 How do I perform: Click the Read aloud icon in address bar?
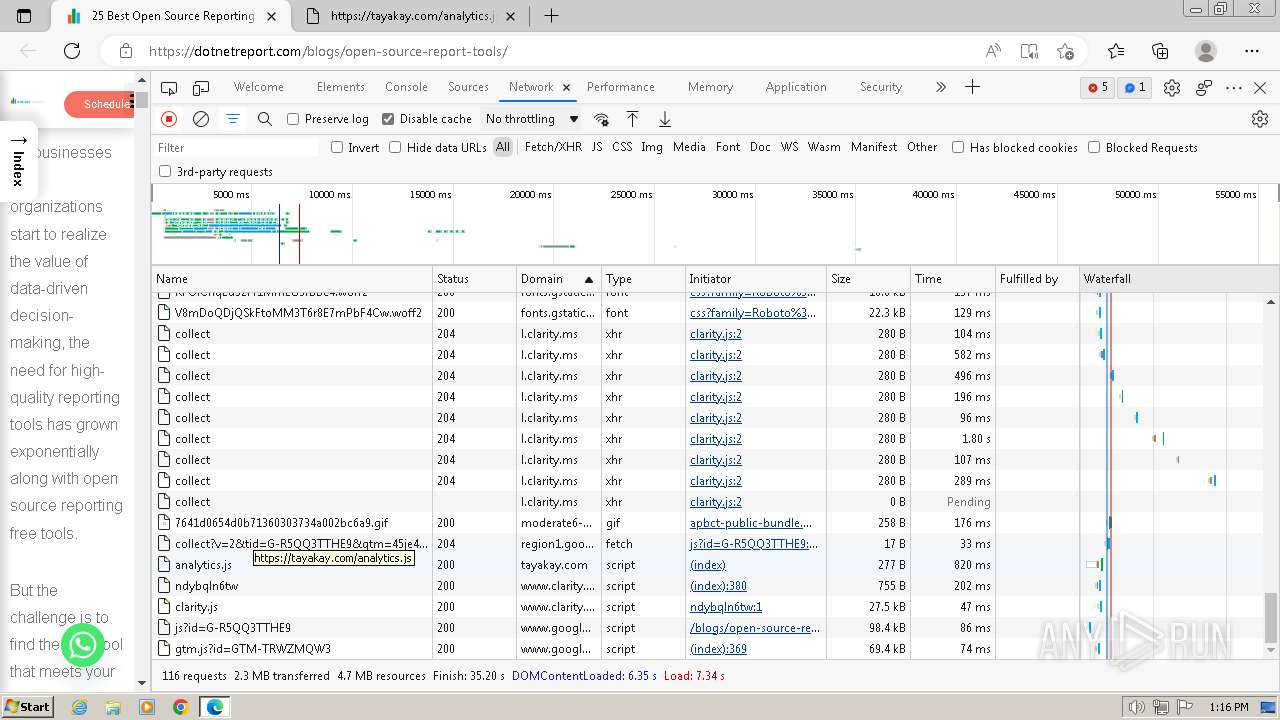pyautogui.click(x=993, y=51)
